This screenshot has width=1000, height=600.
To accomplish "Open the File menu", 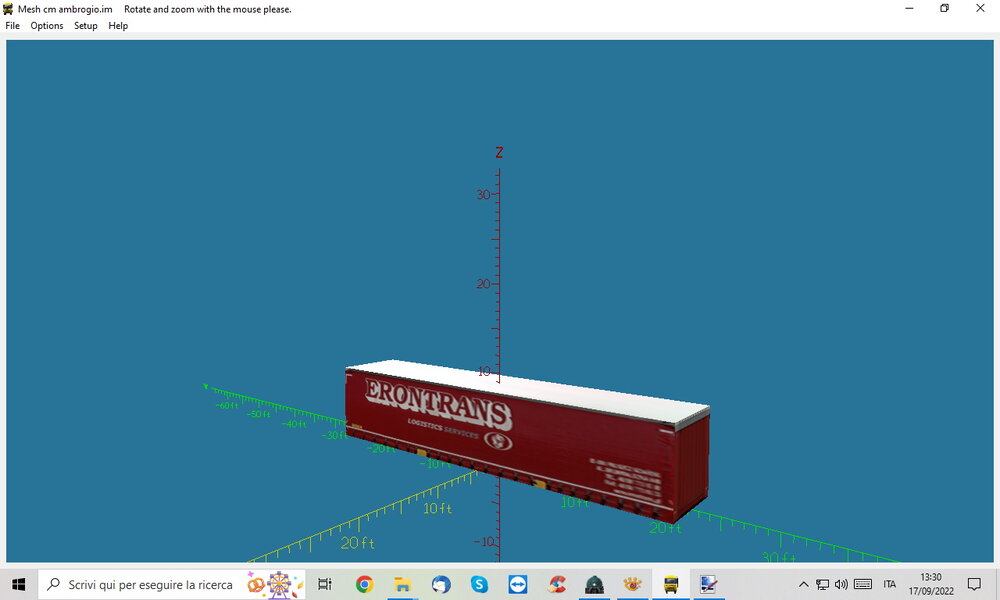I will click(x=12, y=26).
